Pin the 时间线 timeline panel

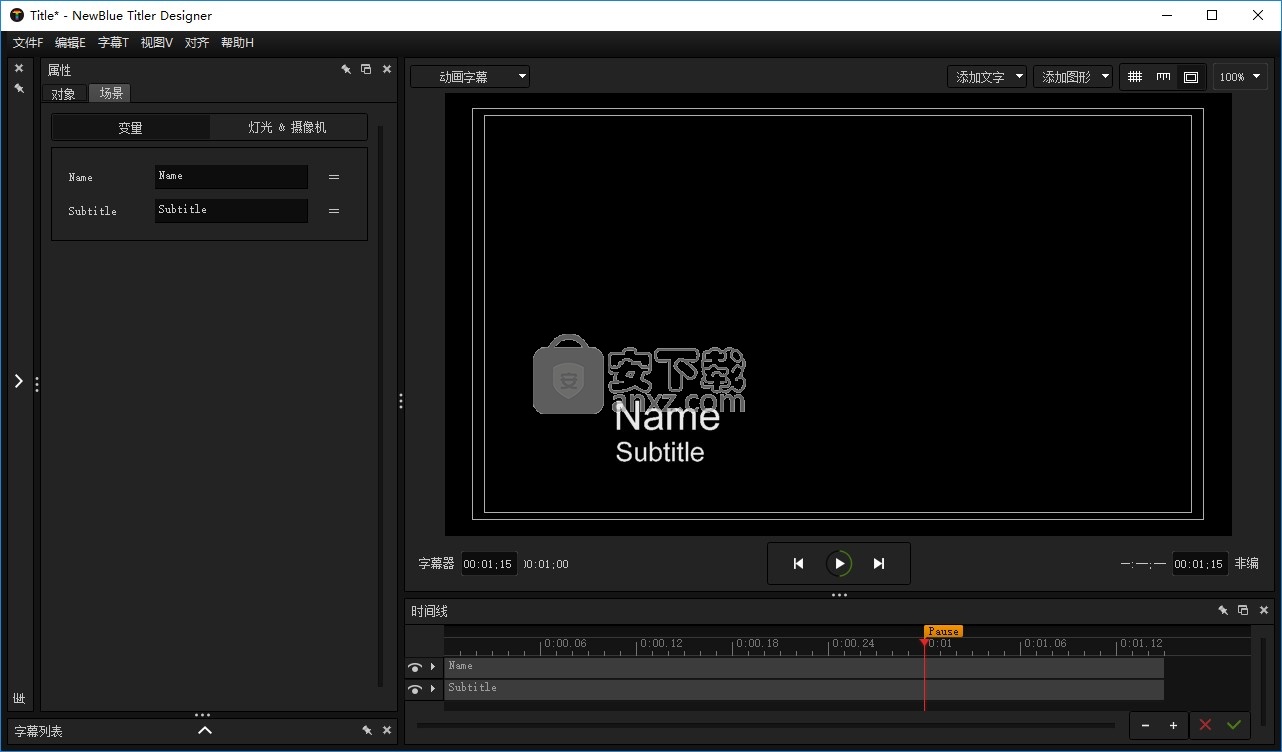(1223, 610)
